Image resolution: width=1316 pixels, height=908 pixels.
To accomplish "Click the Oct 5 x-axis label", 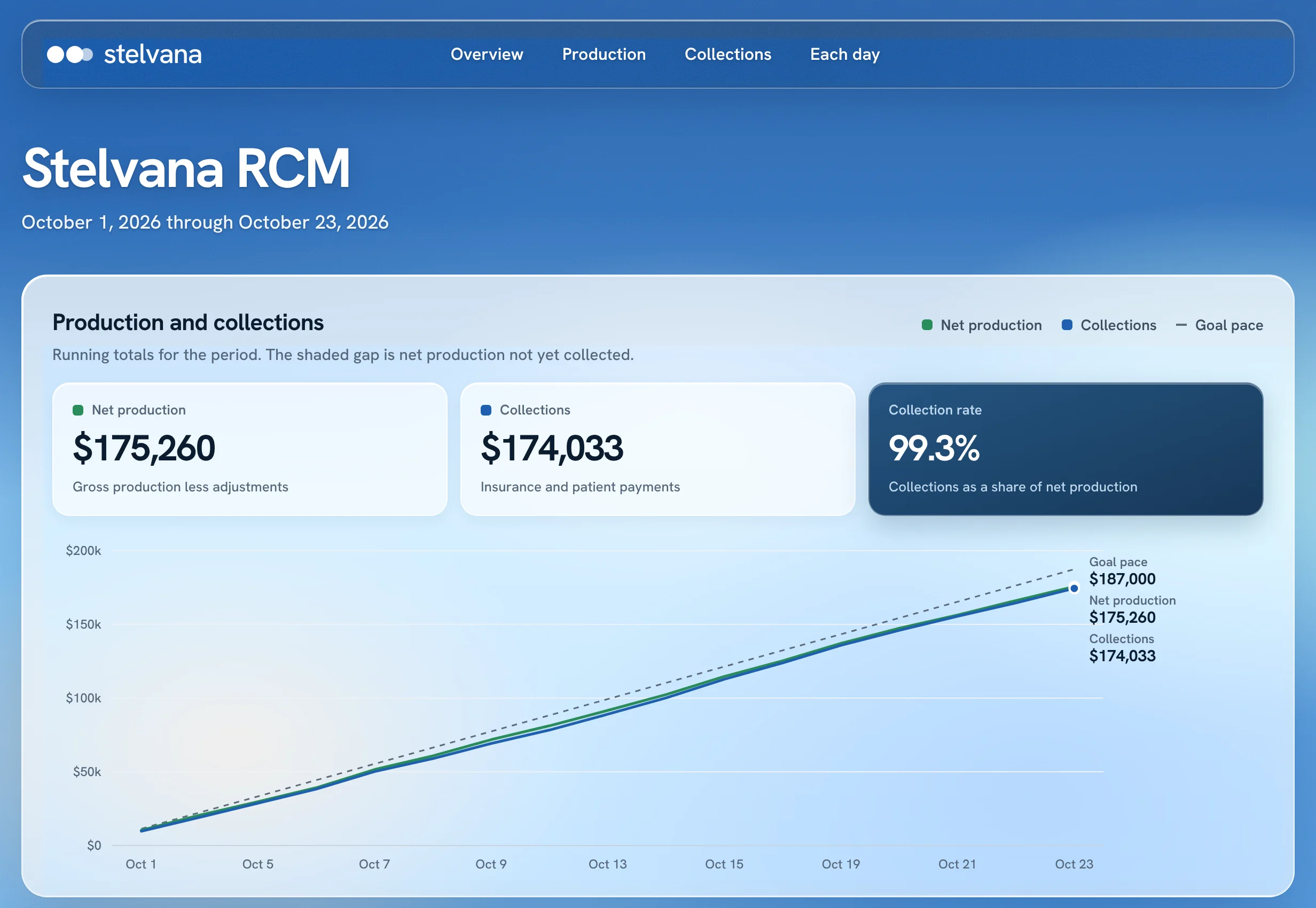I will tap(258, 864).
